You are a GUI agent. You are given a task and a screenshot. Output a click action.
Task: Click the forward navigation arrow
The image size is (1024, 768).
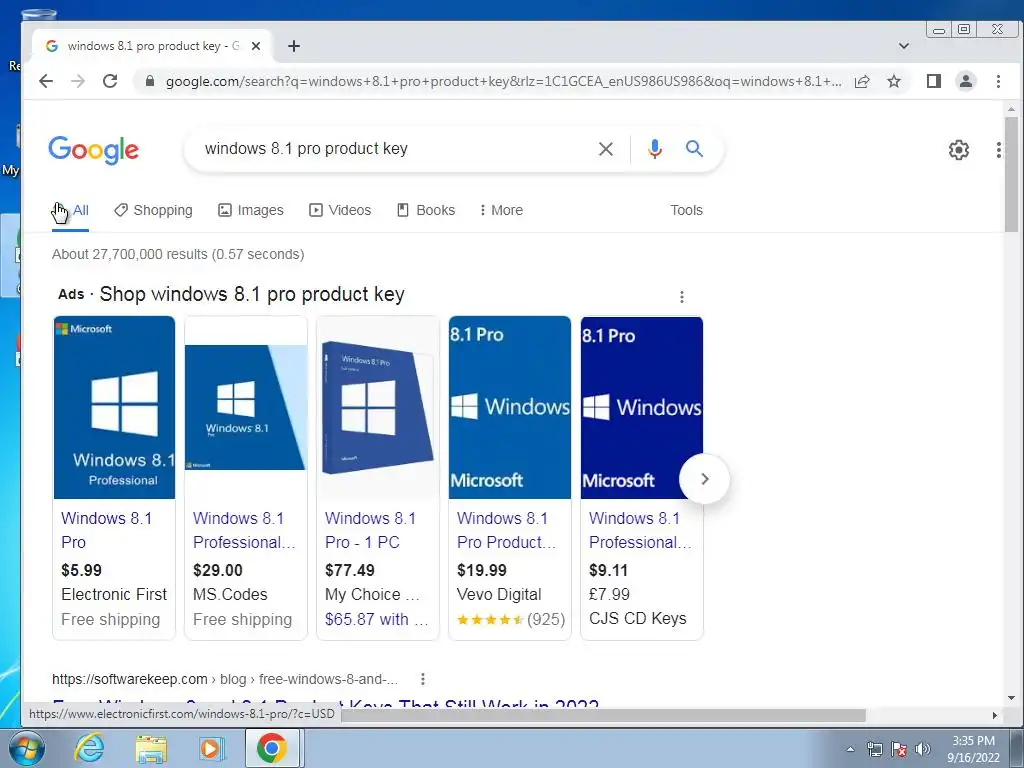coord(78,81)
